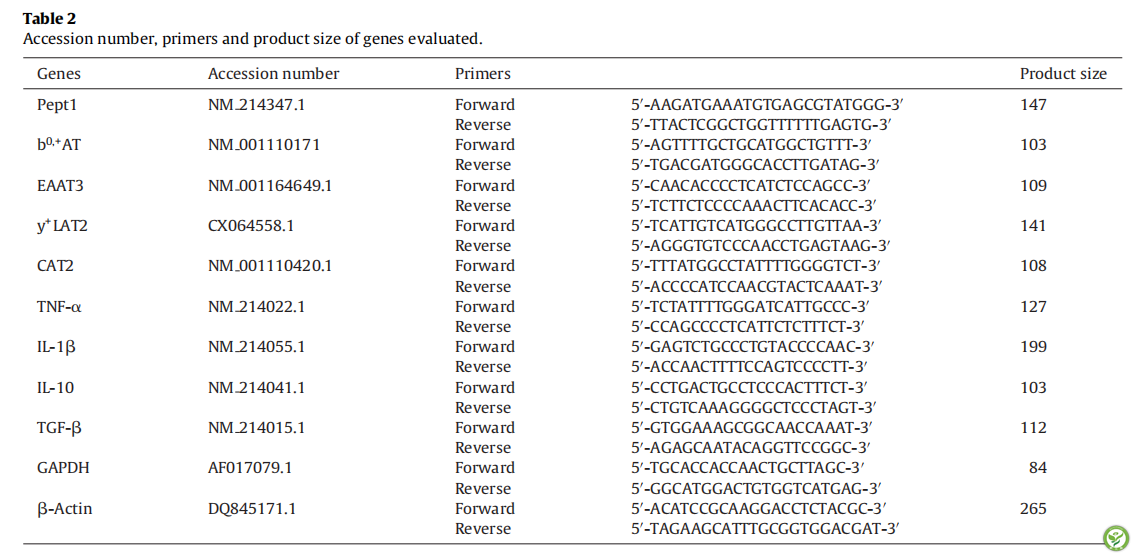
Task: Click the Table 2 title text
Action: [49, 19]
